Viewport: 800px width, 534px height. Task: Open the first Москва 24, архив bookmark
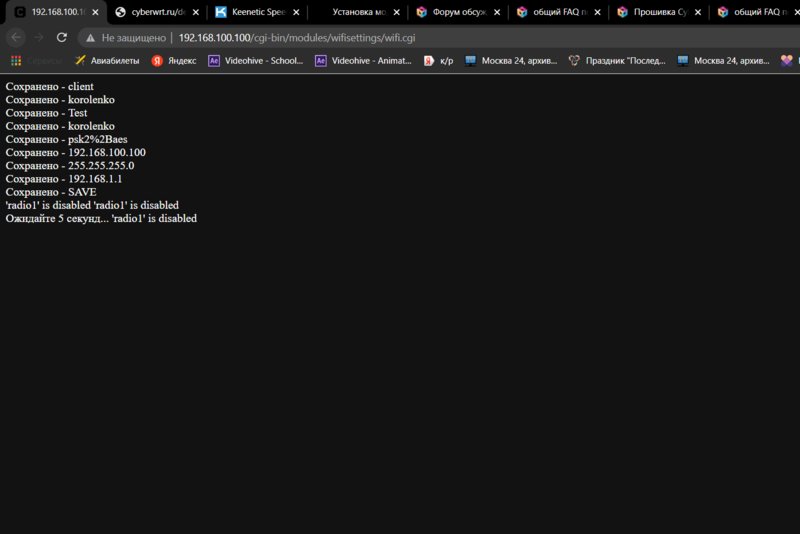click(x=511, y=61)
